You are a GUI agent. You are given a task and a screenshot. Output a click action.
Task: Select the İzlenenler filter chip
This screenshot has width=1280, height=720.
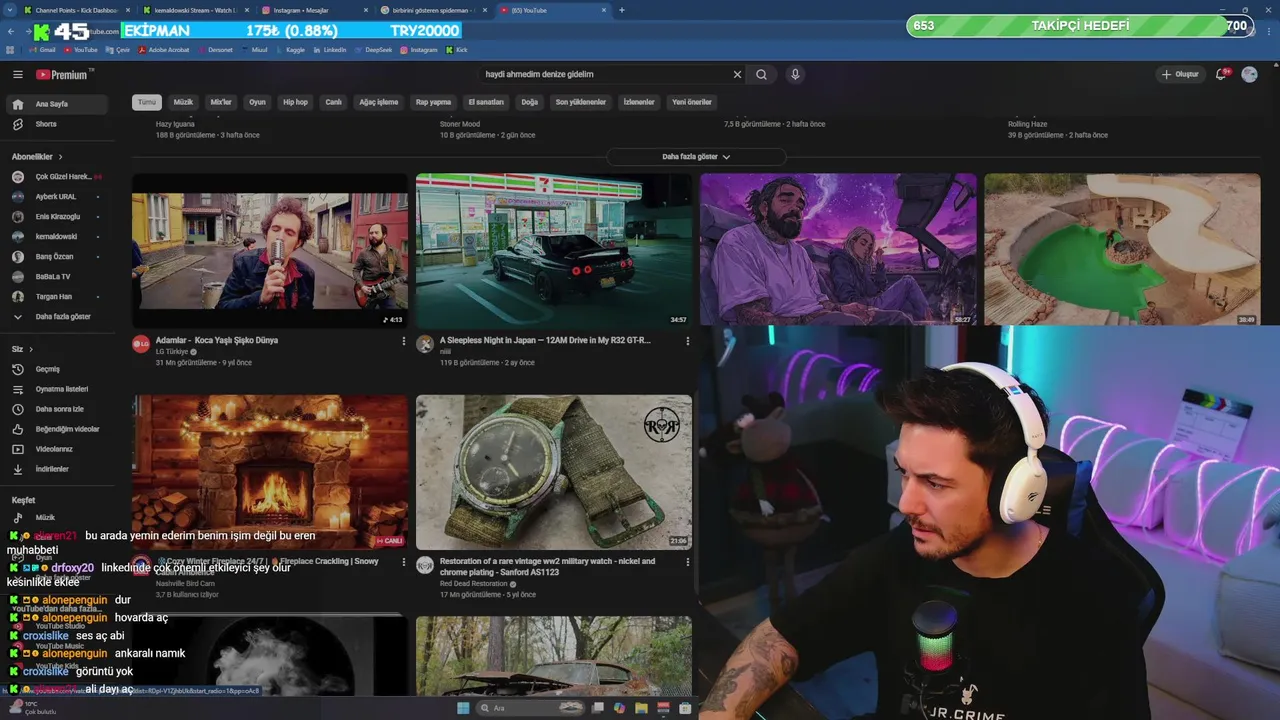point(639,102)
